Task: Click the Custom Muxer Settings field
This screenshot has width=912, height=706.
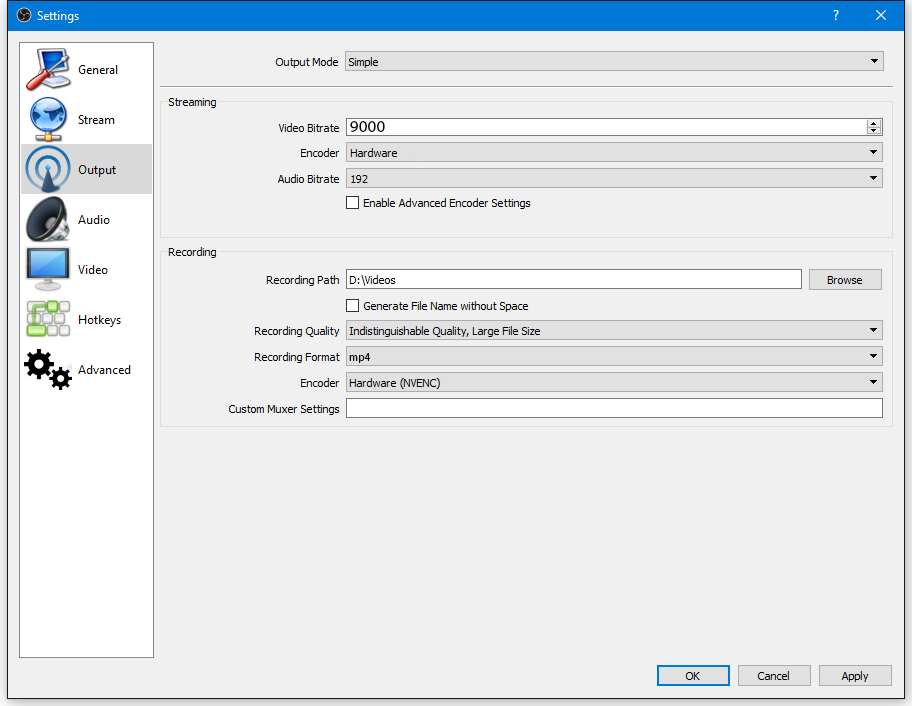Action: coord(614,408)
